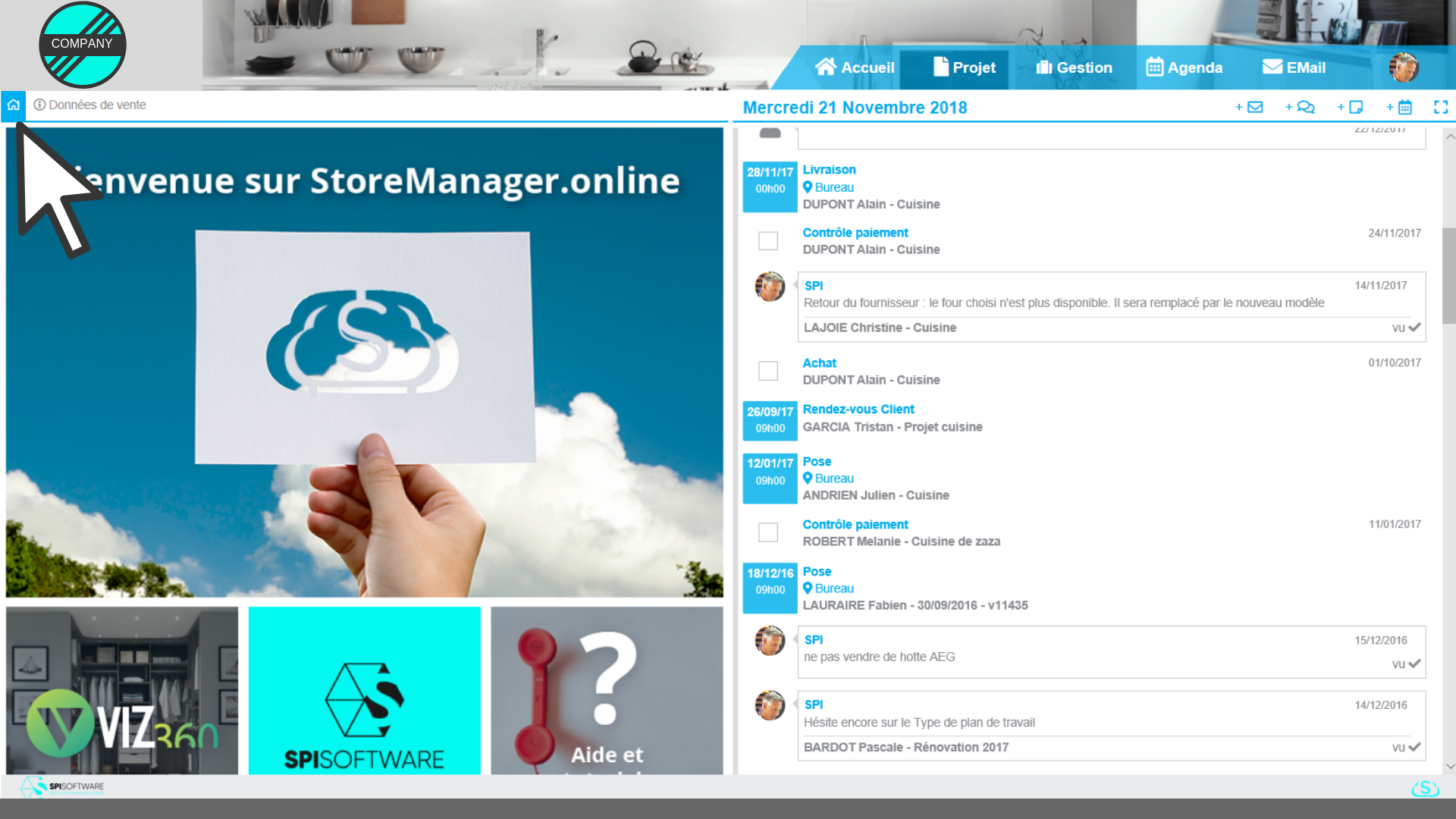Open Contrôle paiement dated 11/01/2017
This screenshot has width=1456, height=819.
click(x=855, y=525)
